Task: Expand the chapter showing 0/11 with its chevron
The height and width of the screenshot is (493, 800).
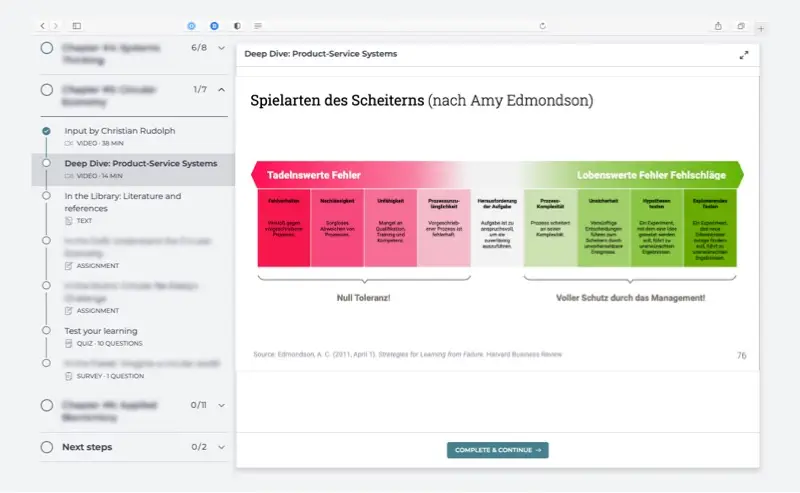Action: (x=221, y=405)
